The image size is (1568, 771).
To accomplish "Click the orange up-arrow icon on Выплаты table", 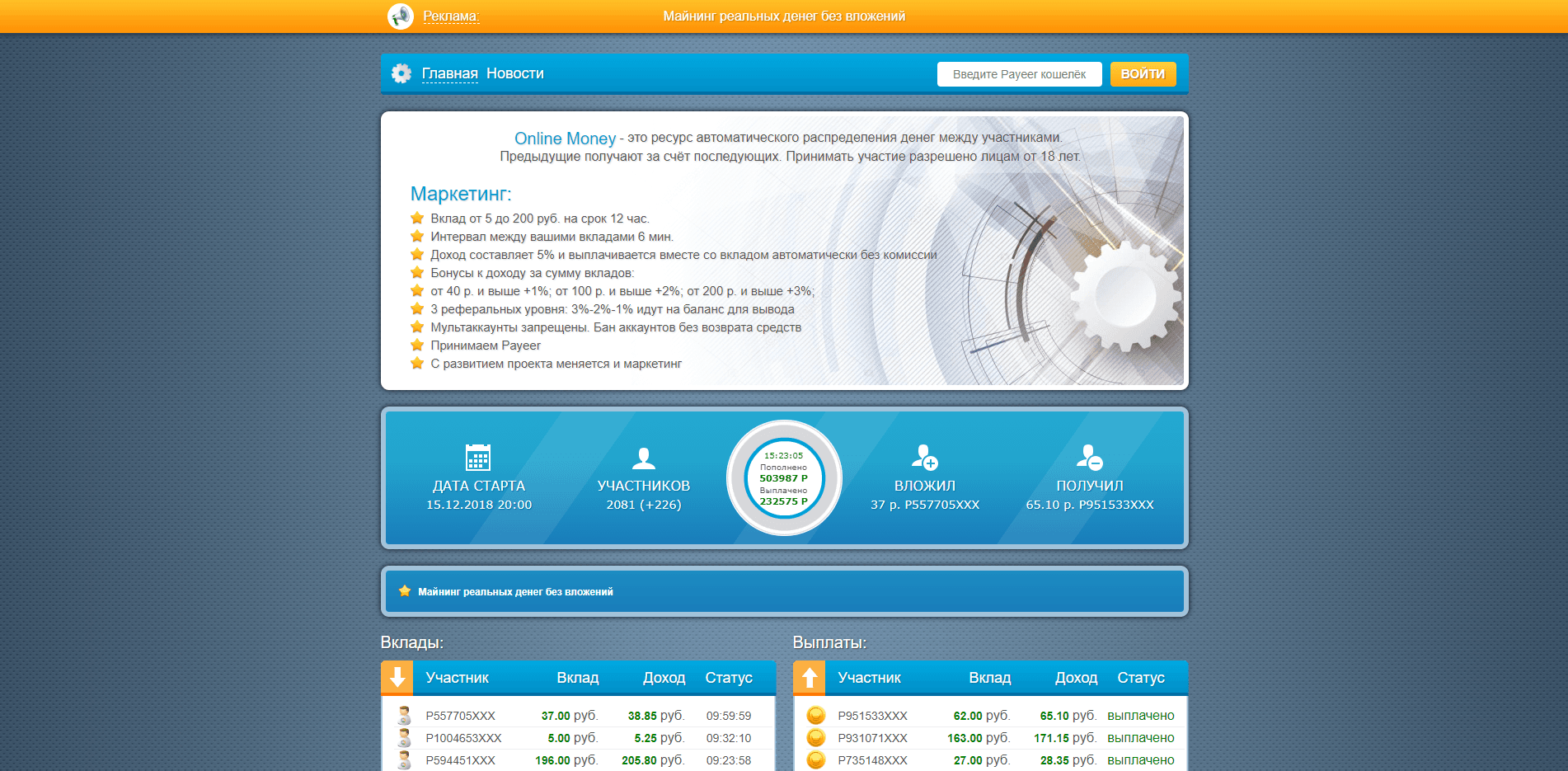I will 810,678.
